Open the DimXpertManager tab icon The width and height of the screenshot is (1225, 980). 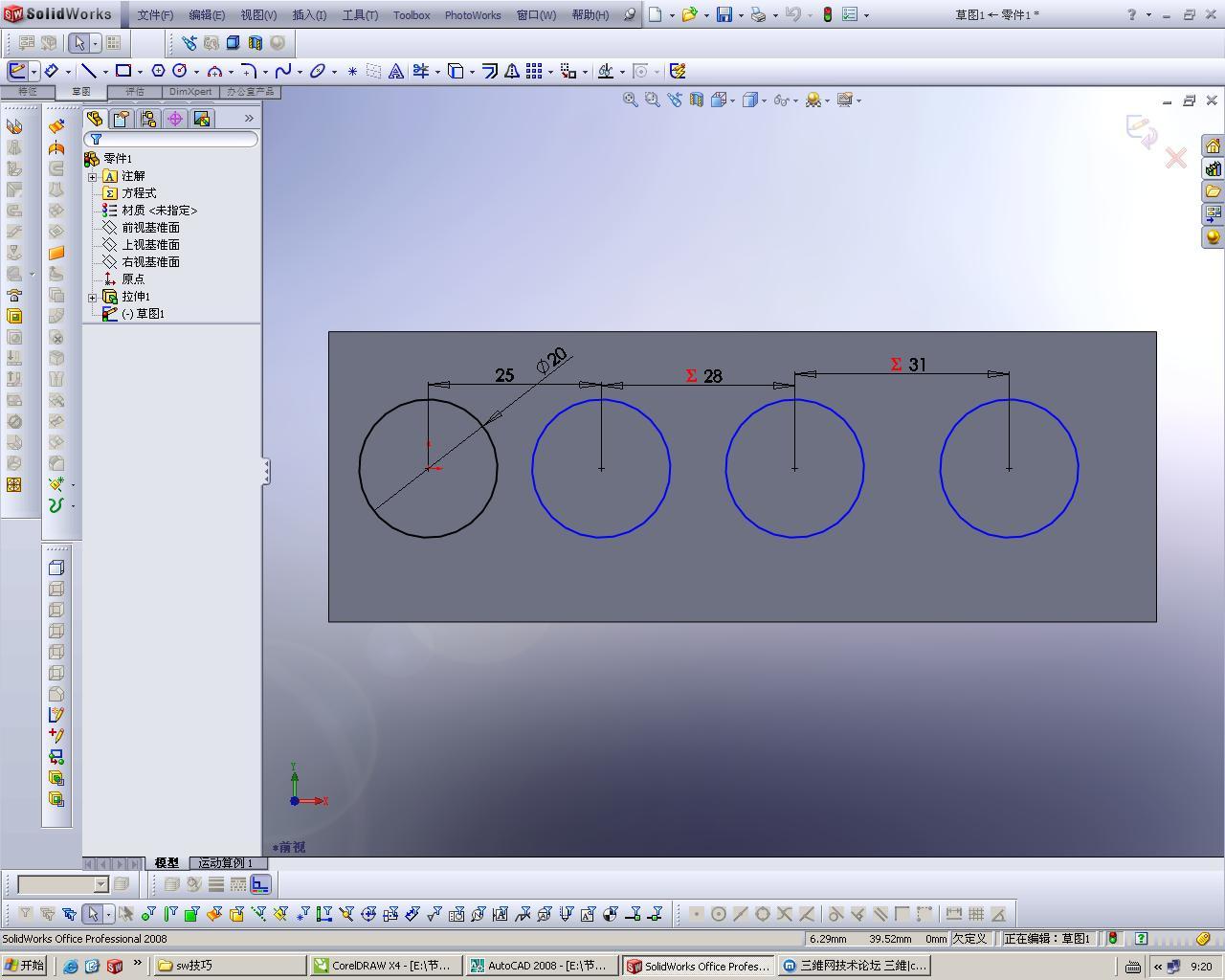tap(175, 119)
